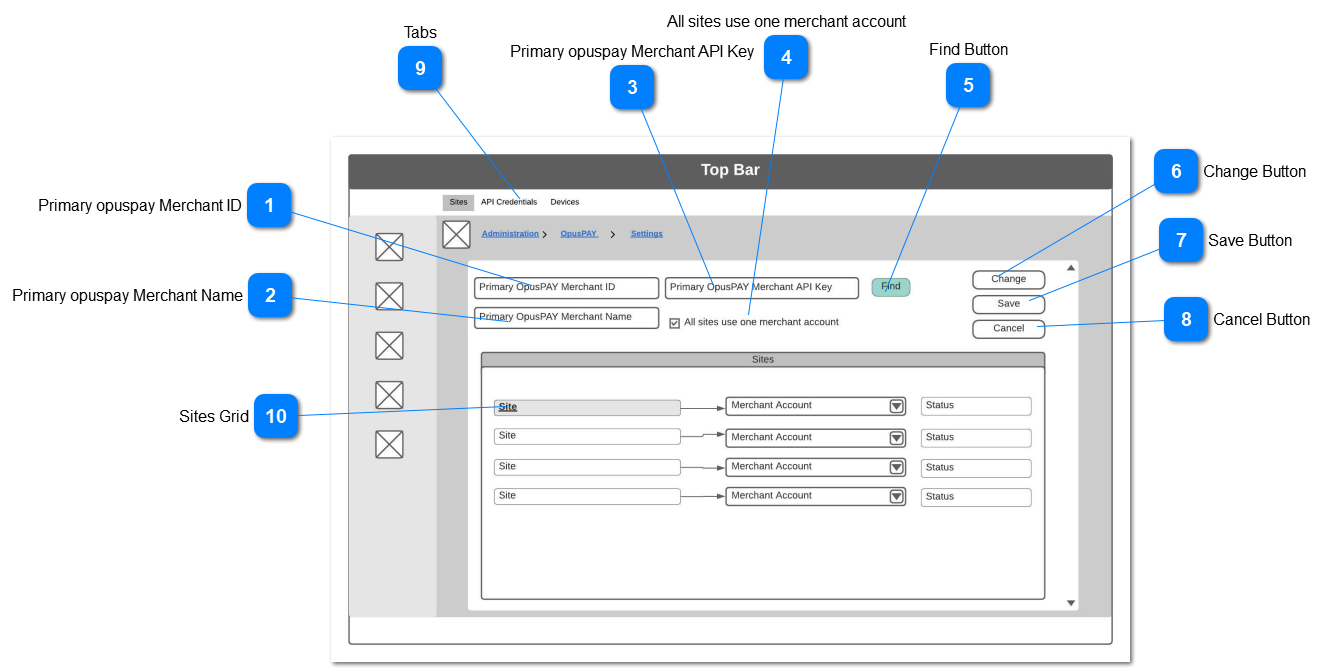
Task: Open the OpusPAY breadcrumb link
Action: click(x=578, y=234)
